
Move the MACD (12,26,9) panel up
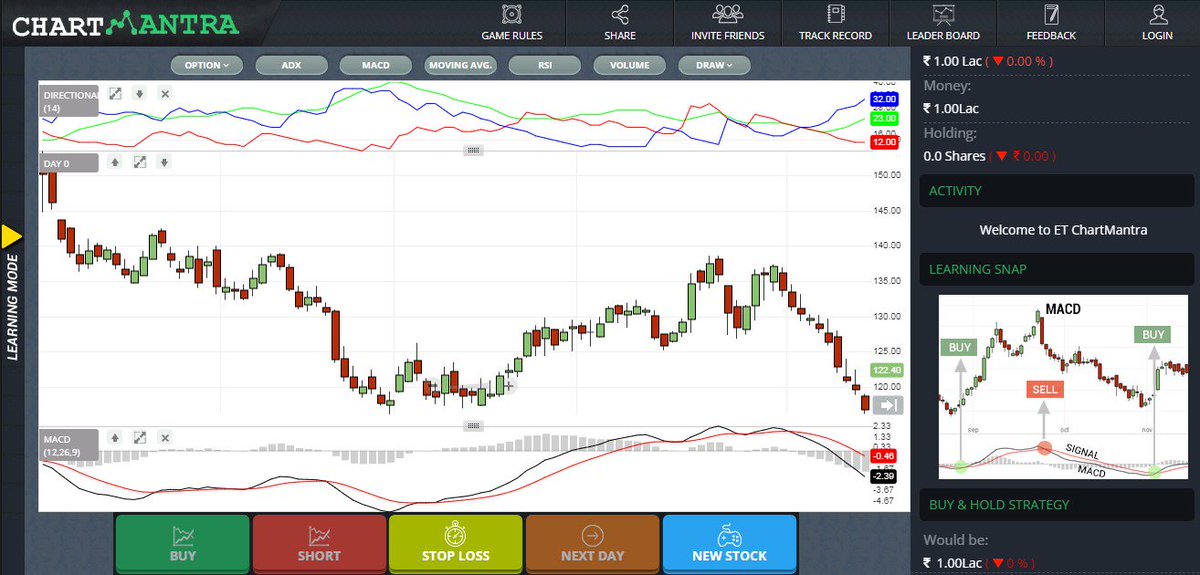pos(115,437)
